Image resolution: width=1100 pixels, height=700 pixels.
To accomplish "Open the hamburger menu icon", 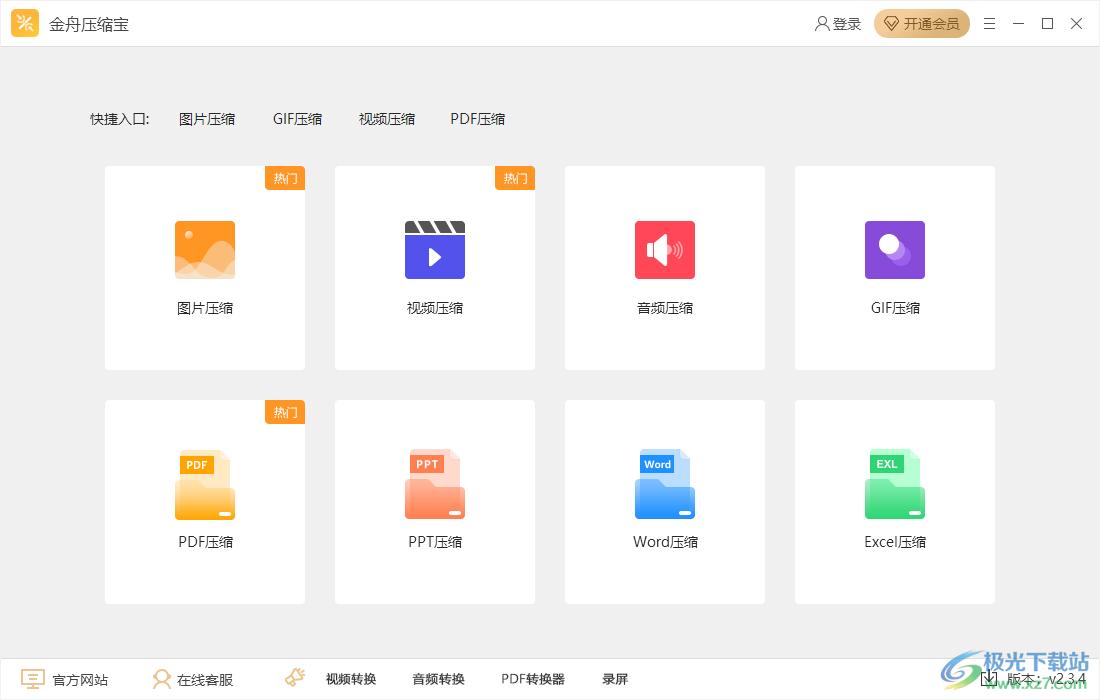I will click(x=989, y=24).
